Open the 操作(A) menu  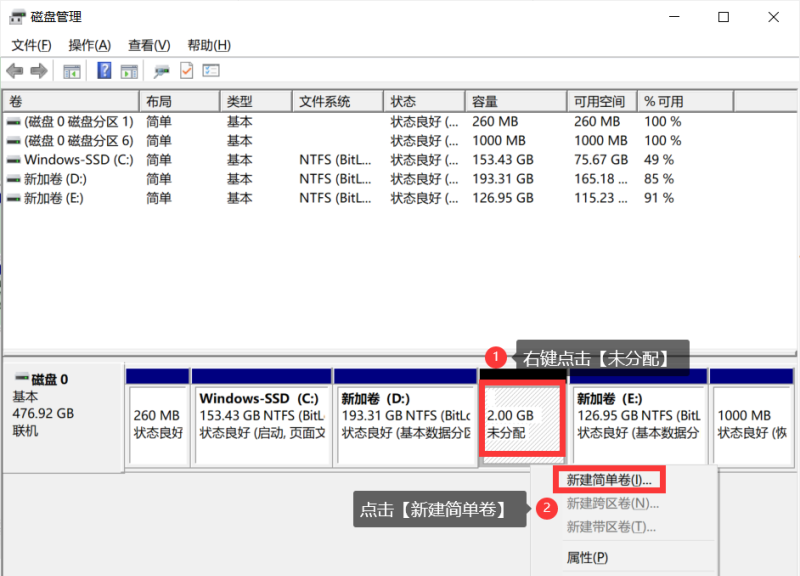click(x=89, y=45)
